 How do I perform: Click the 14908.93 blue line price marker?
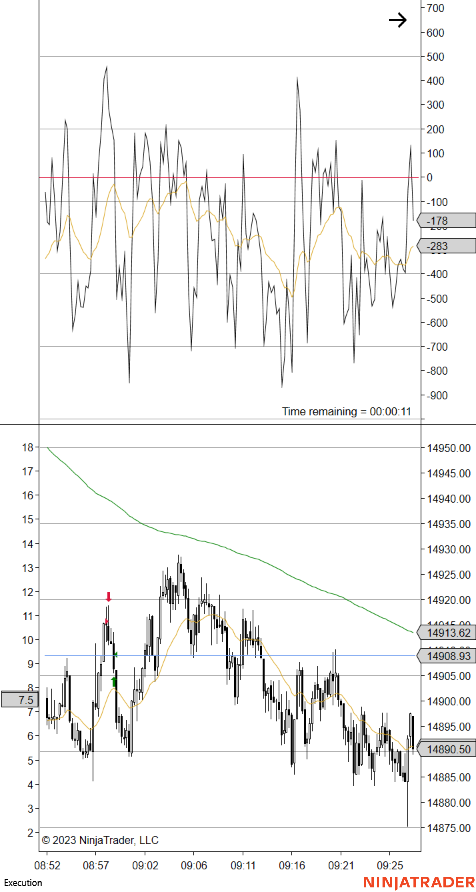[446, 656]
